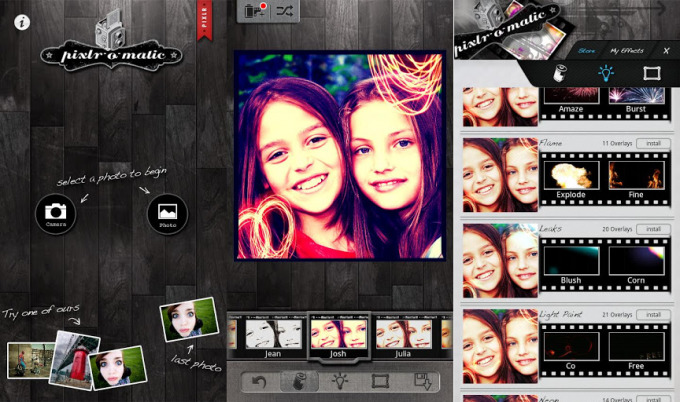Open the Camera capture button
Viewport: 680px width, 402px height.
pos(55,211)
